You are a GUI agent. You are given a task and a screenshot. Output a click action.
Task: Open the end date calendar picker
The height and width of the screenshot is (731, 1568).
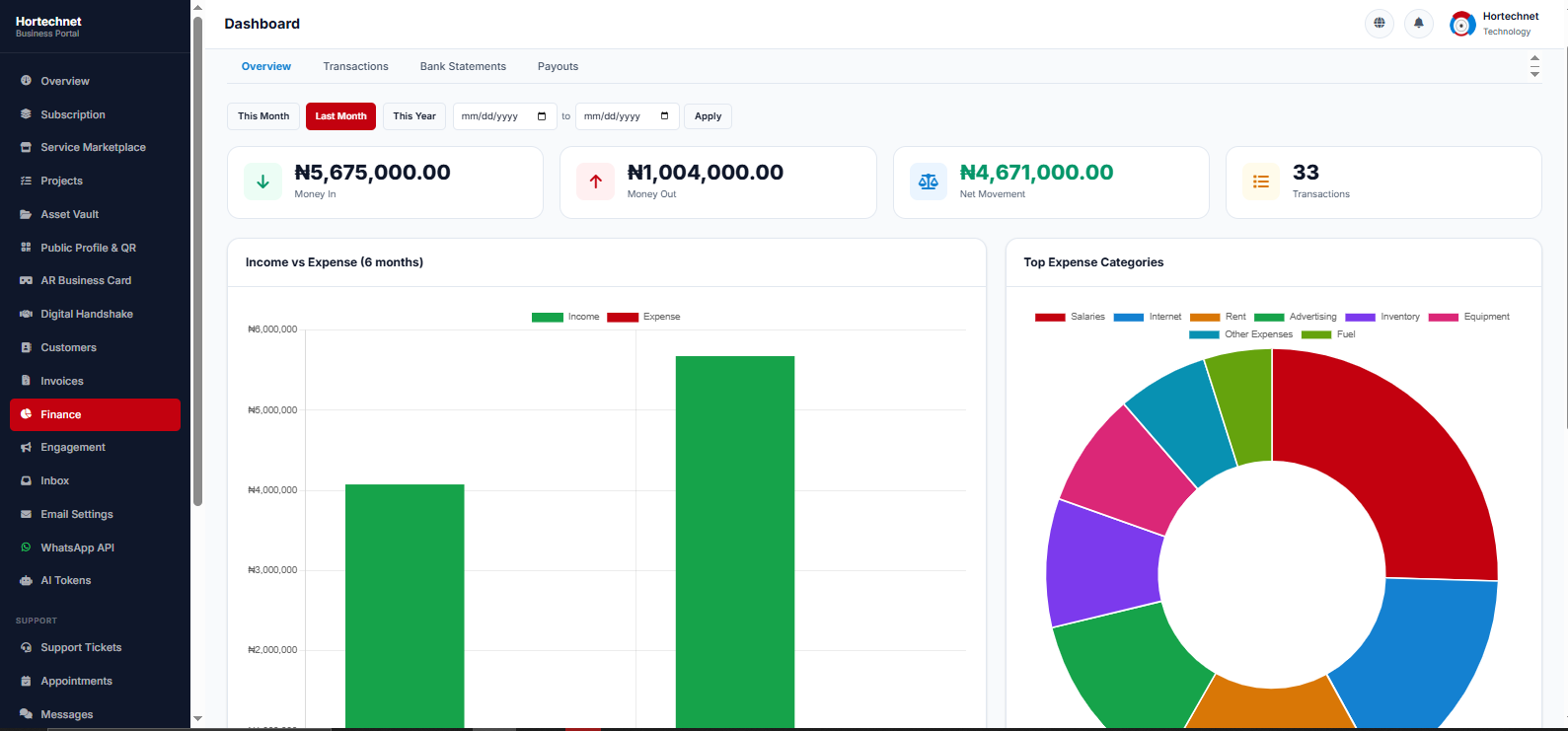pos(664,116)
